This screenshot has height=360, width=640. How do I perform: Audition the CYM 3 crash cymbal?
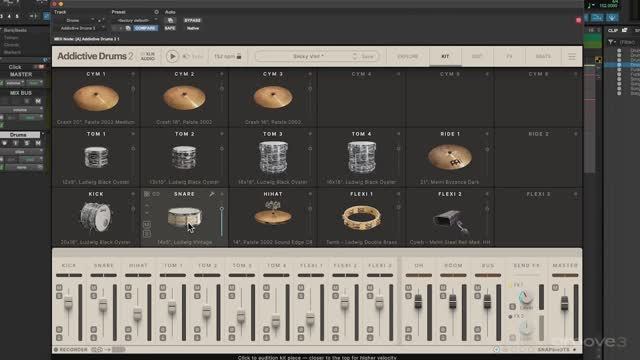coord(273,98)
